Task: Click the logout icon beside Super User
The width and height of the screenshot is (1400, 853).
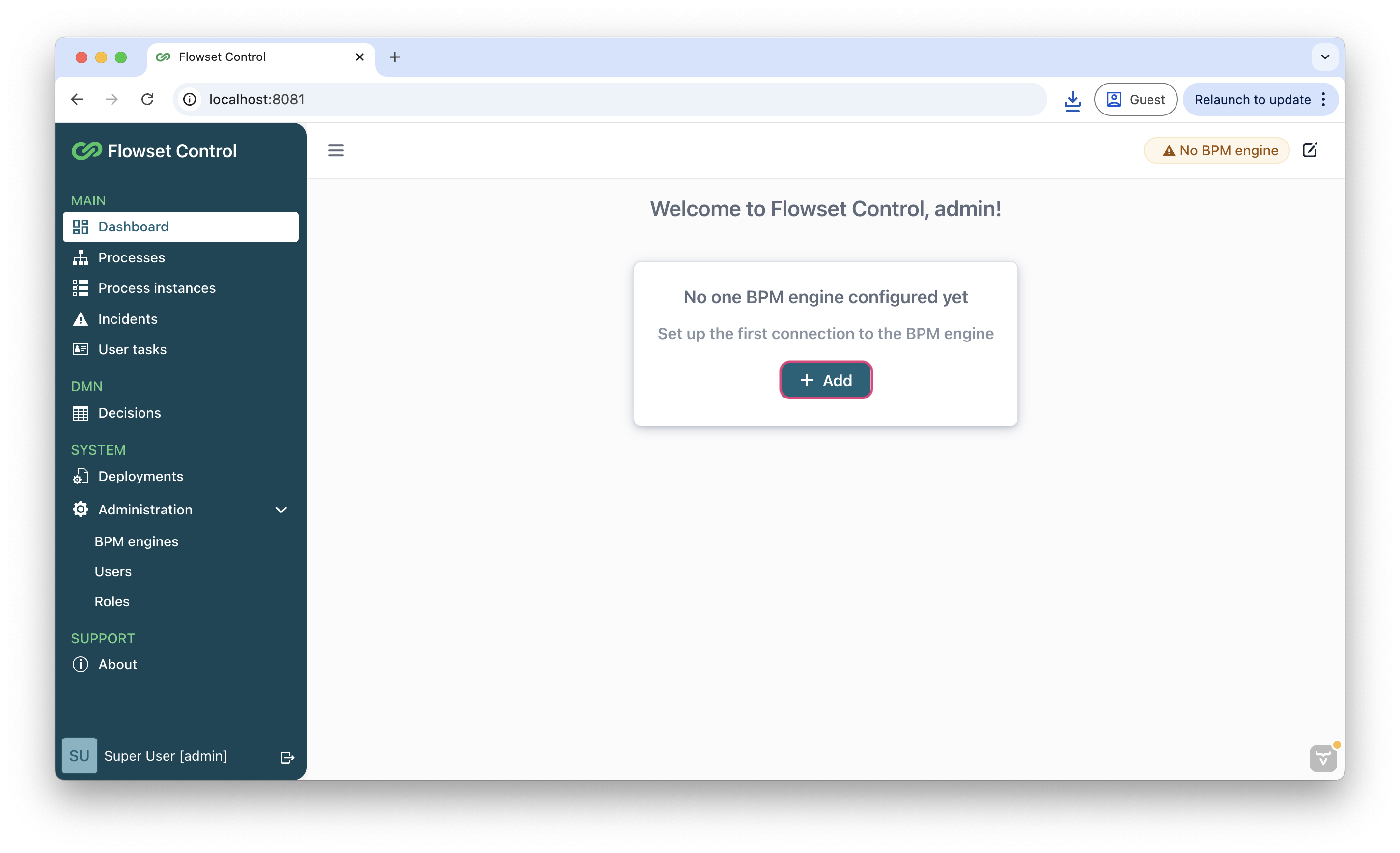Action: (287, 757)
